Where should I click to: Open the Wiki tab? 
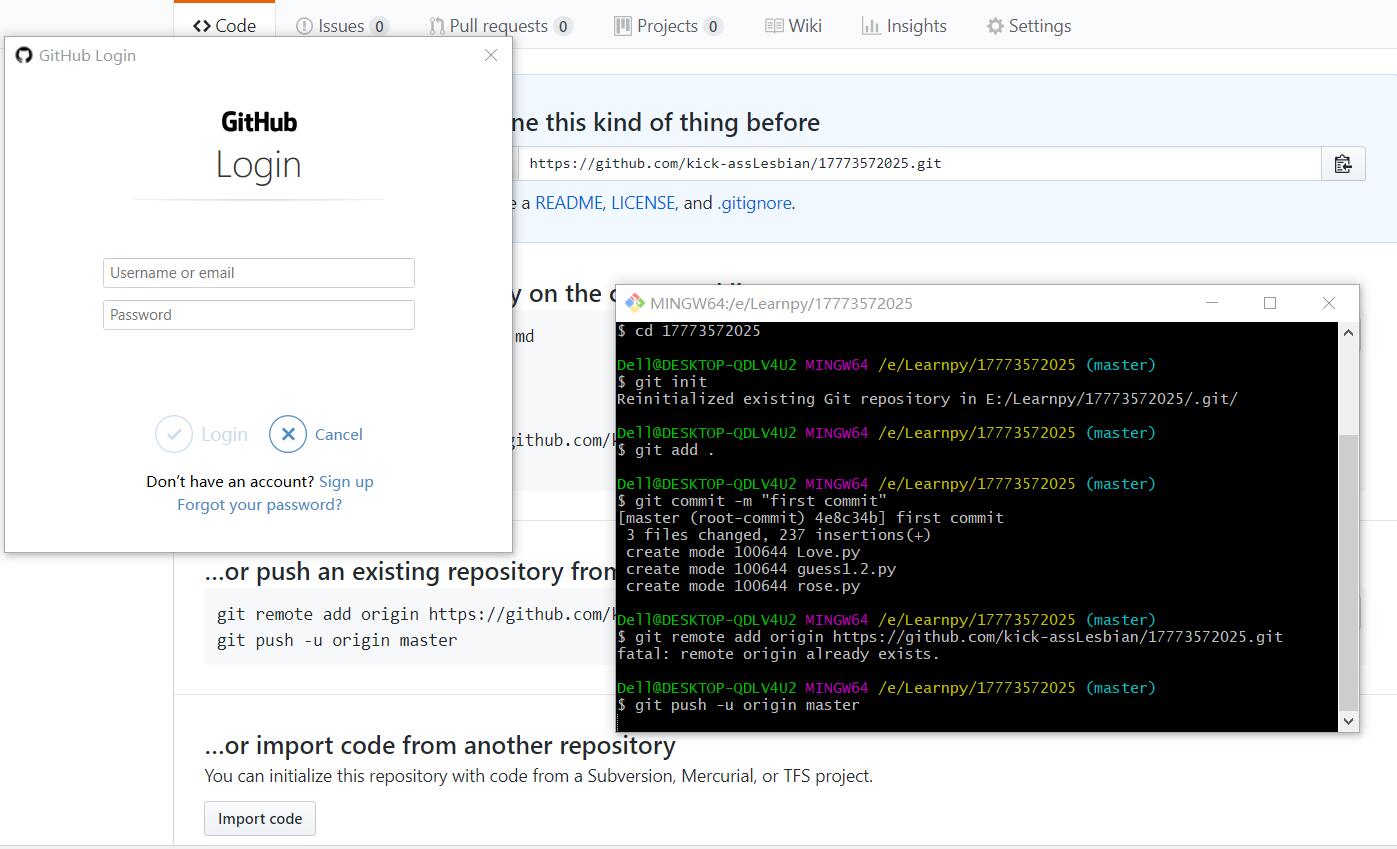(793, 26)
